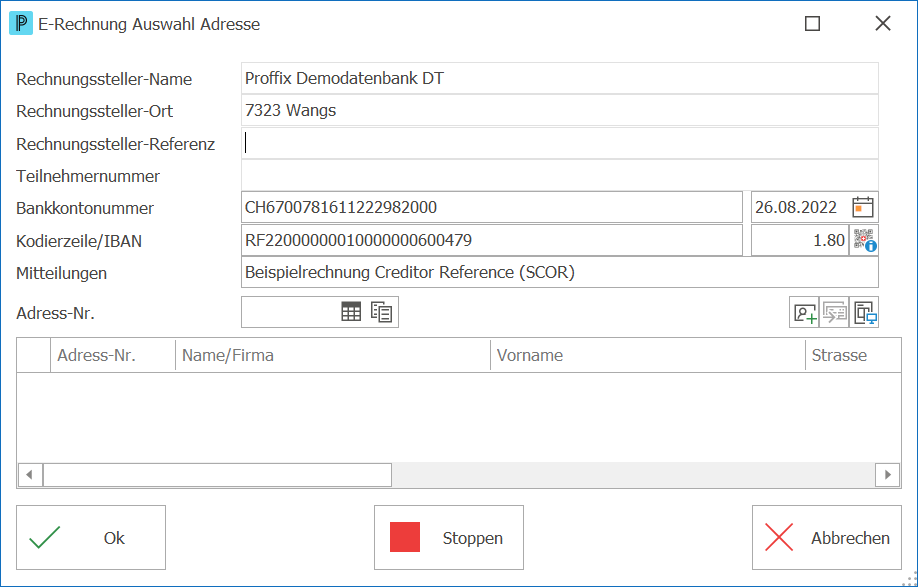Click the amount field showing 1.80
The height and width of the screenshot is (587, 918).
tap(800, 240)
